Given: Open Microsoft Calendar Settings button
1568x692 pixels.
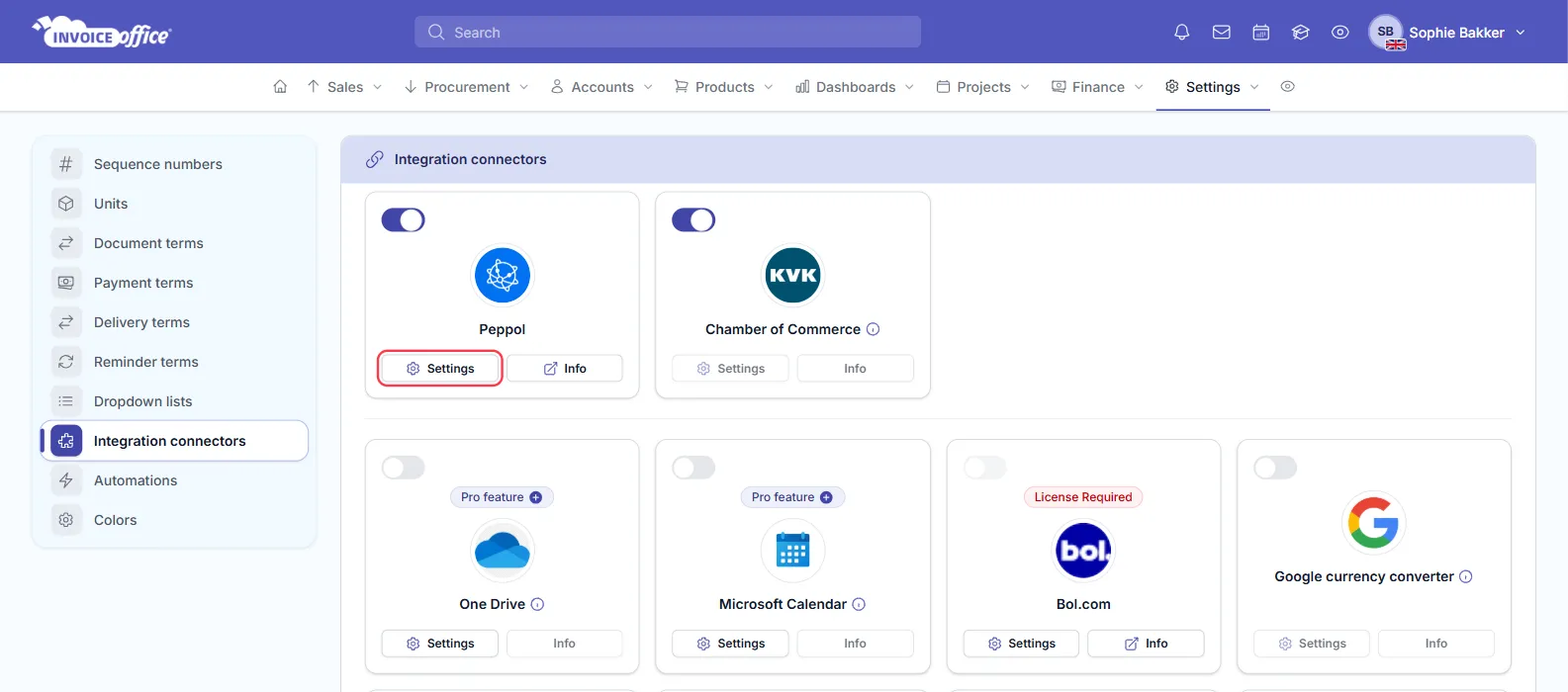Looking at the screenshot, I should 730,644.
